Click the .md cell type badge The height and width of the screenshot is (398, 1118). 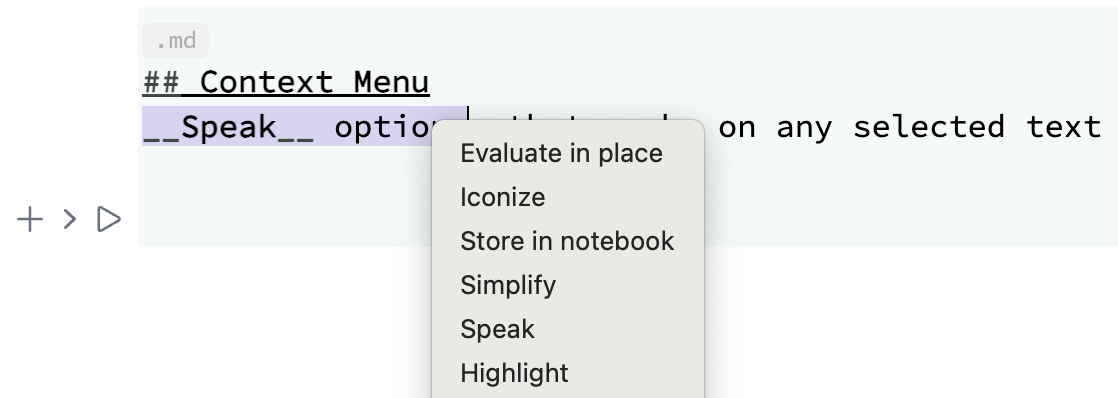pos(175,41)
